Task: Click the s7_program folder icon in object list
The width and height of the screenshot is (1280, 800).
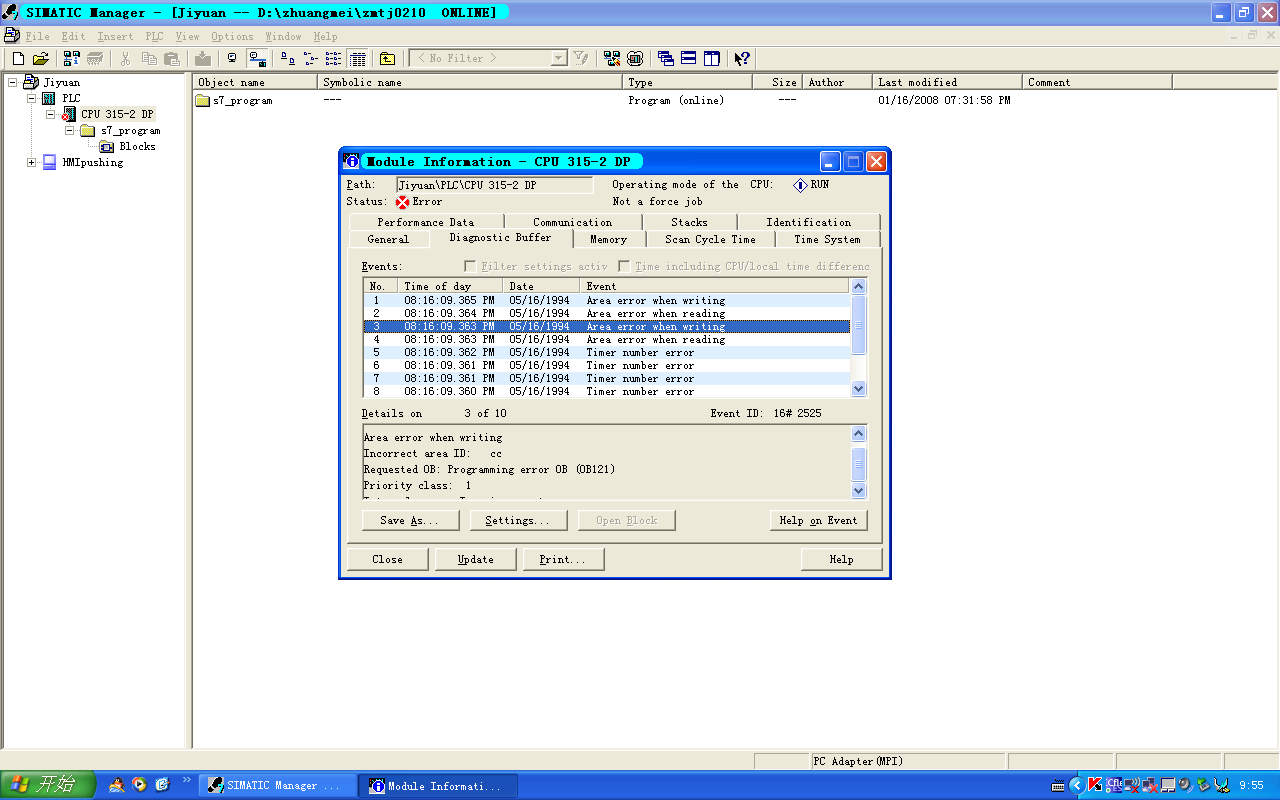Action: click(203, 100)
